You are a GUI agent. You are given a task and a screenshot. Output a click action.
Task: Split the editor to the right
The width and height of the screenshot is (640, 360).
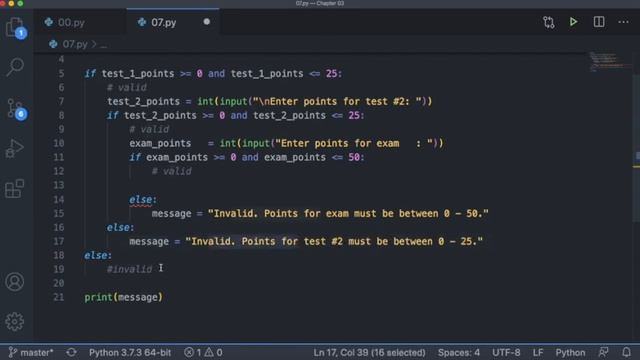(x=599, y=22)
